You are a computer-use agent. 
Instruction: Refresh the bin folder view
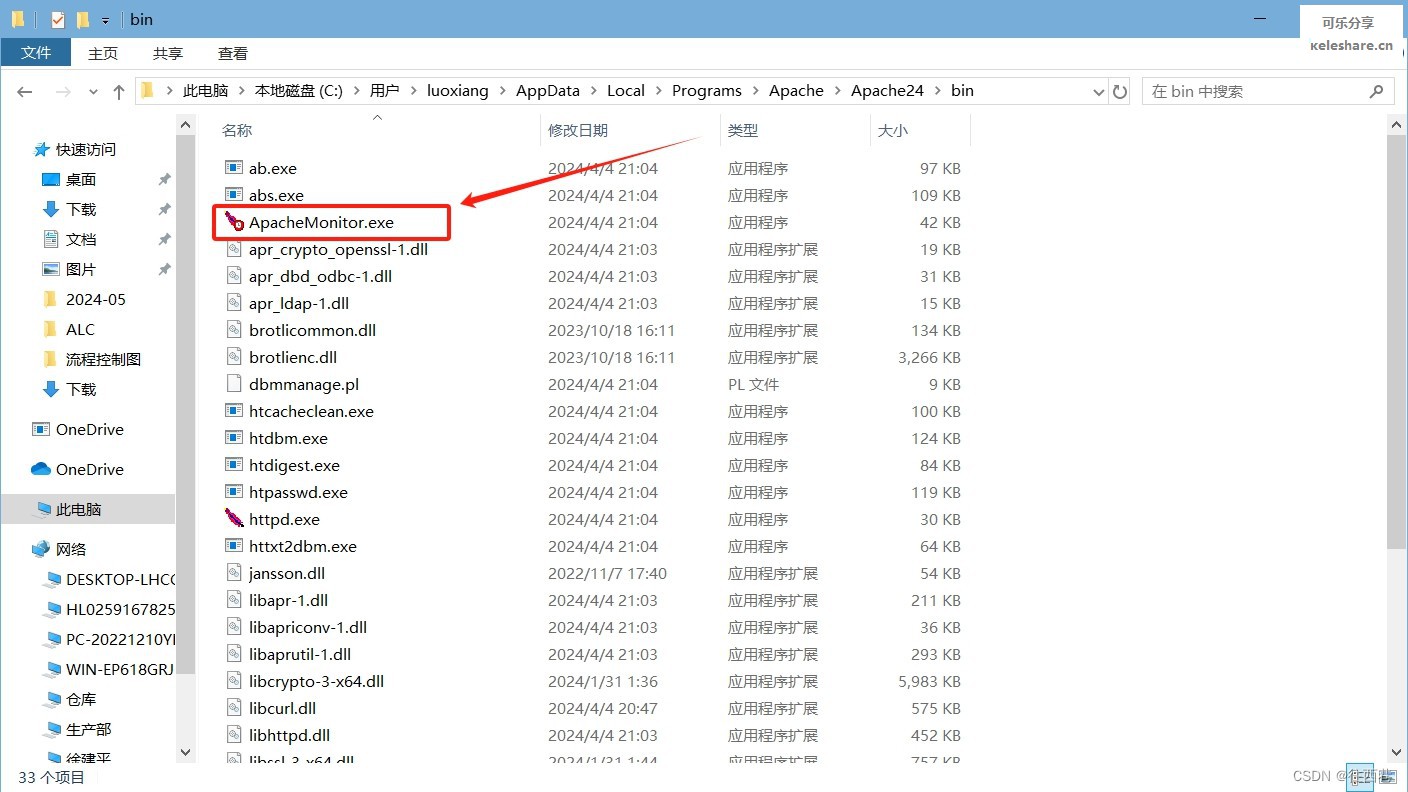(x=1120, y=91)
